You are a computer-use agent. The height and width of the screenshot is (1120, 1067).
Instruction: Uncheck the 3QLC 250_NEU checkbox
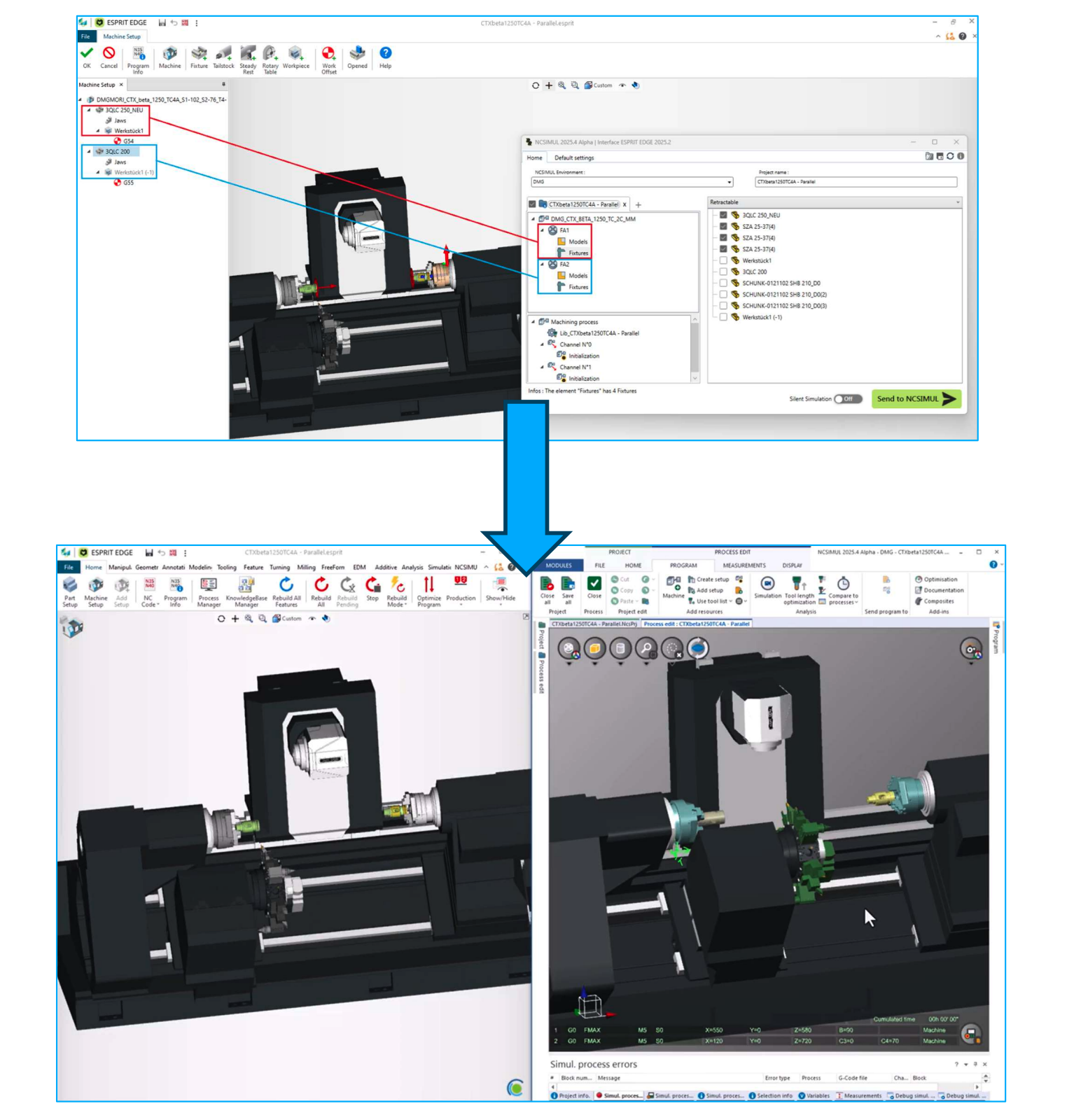(x=723, y=215)
